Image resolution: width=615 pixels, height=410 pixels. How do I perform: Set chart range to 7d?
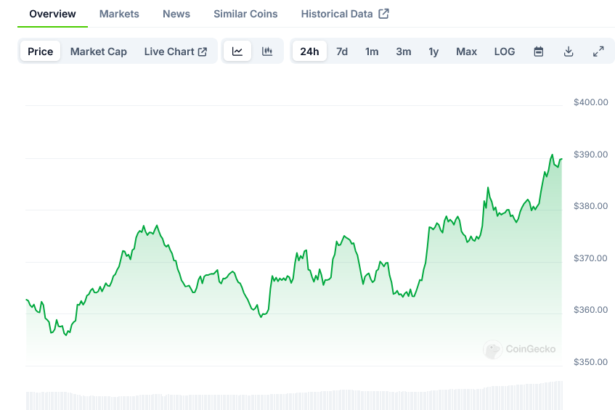point(342,51)
